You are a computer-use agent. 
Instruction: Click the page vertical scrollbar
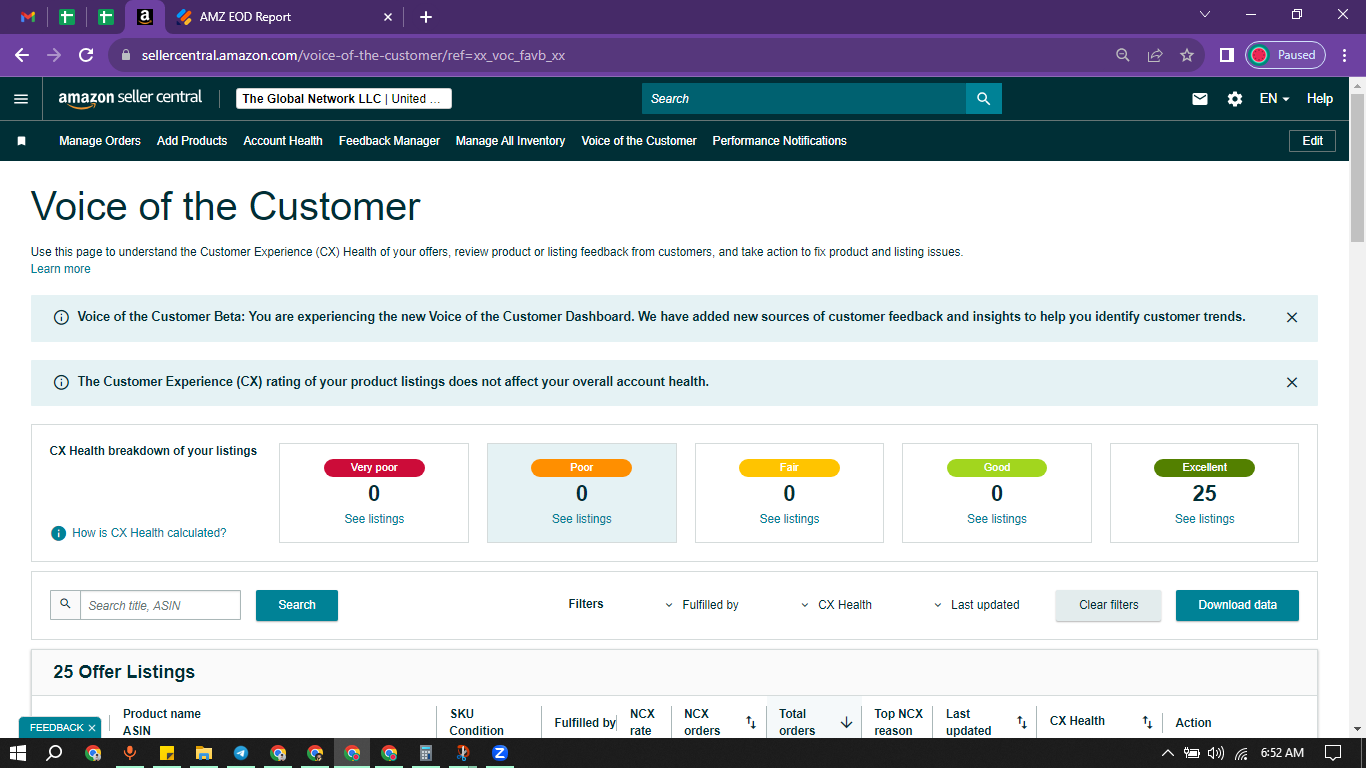[x=1357, y=168]
